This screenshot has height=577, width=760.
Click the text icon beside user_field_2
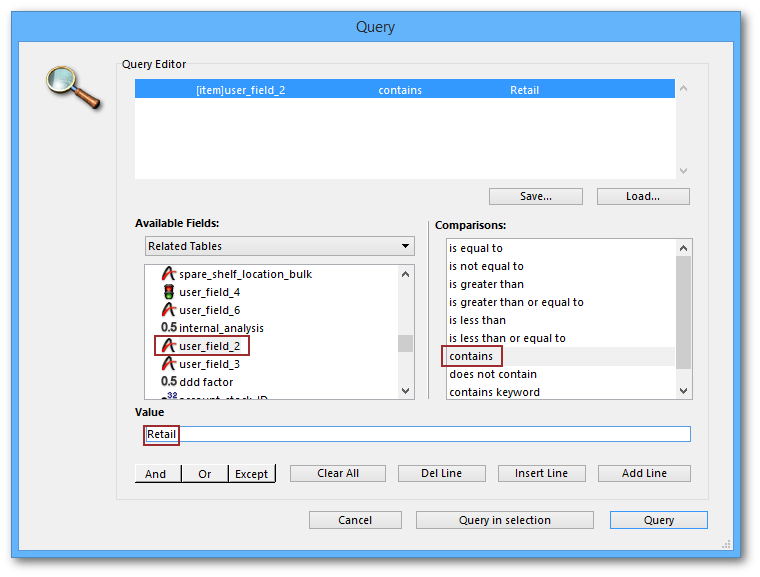168,346
